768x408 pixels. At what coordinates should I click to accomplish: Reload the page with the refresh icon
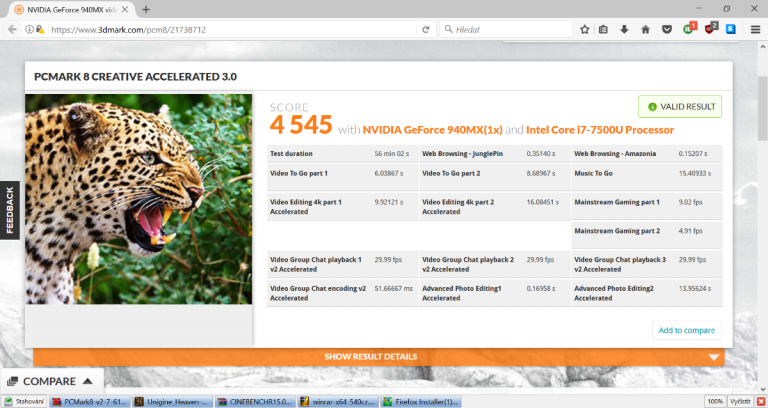426,30
